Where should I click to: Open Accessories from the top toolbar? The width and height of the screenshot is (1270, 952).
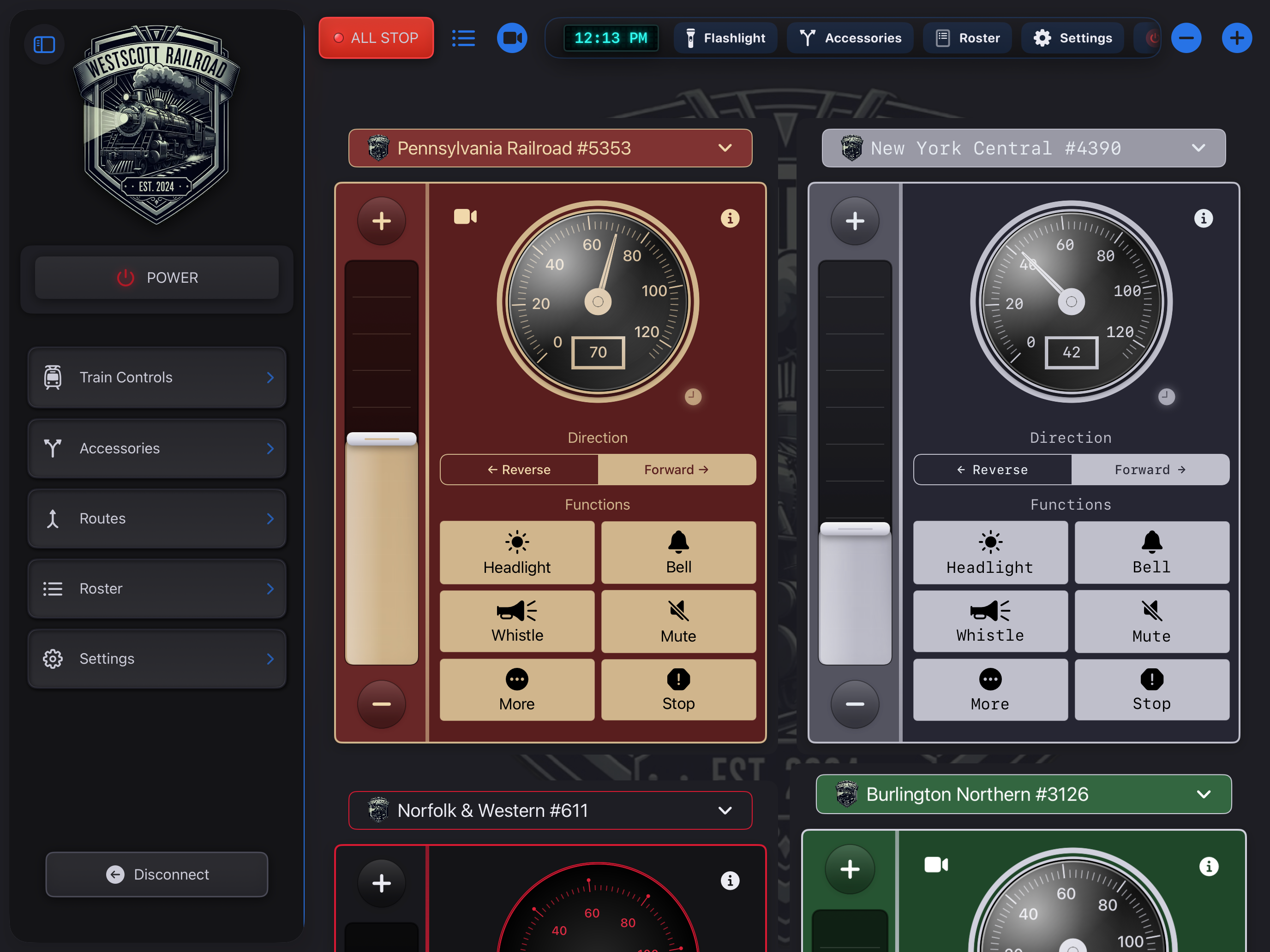[851, 38]
